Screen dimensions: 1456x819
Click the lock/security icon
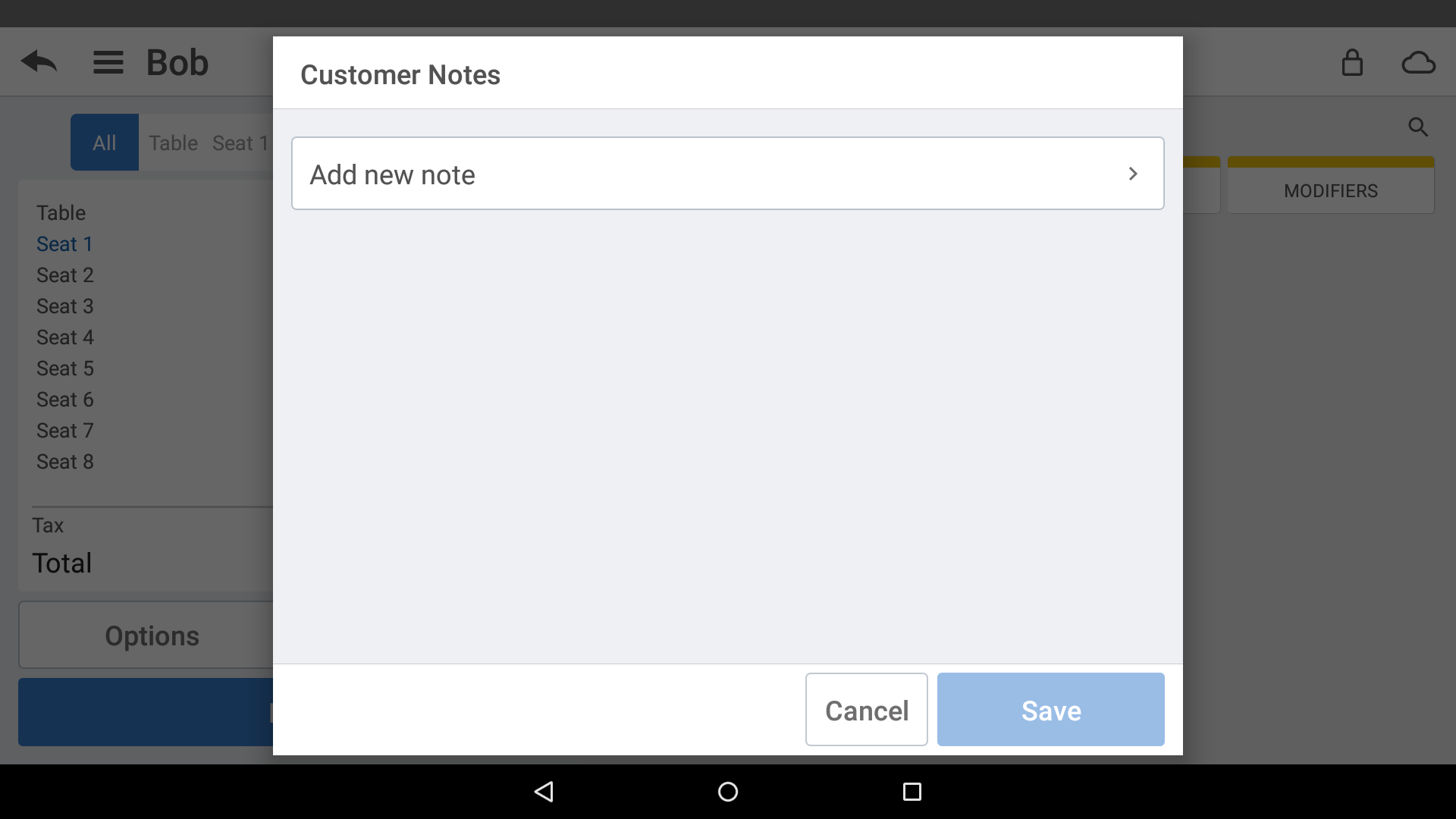pos(1352,62)
